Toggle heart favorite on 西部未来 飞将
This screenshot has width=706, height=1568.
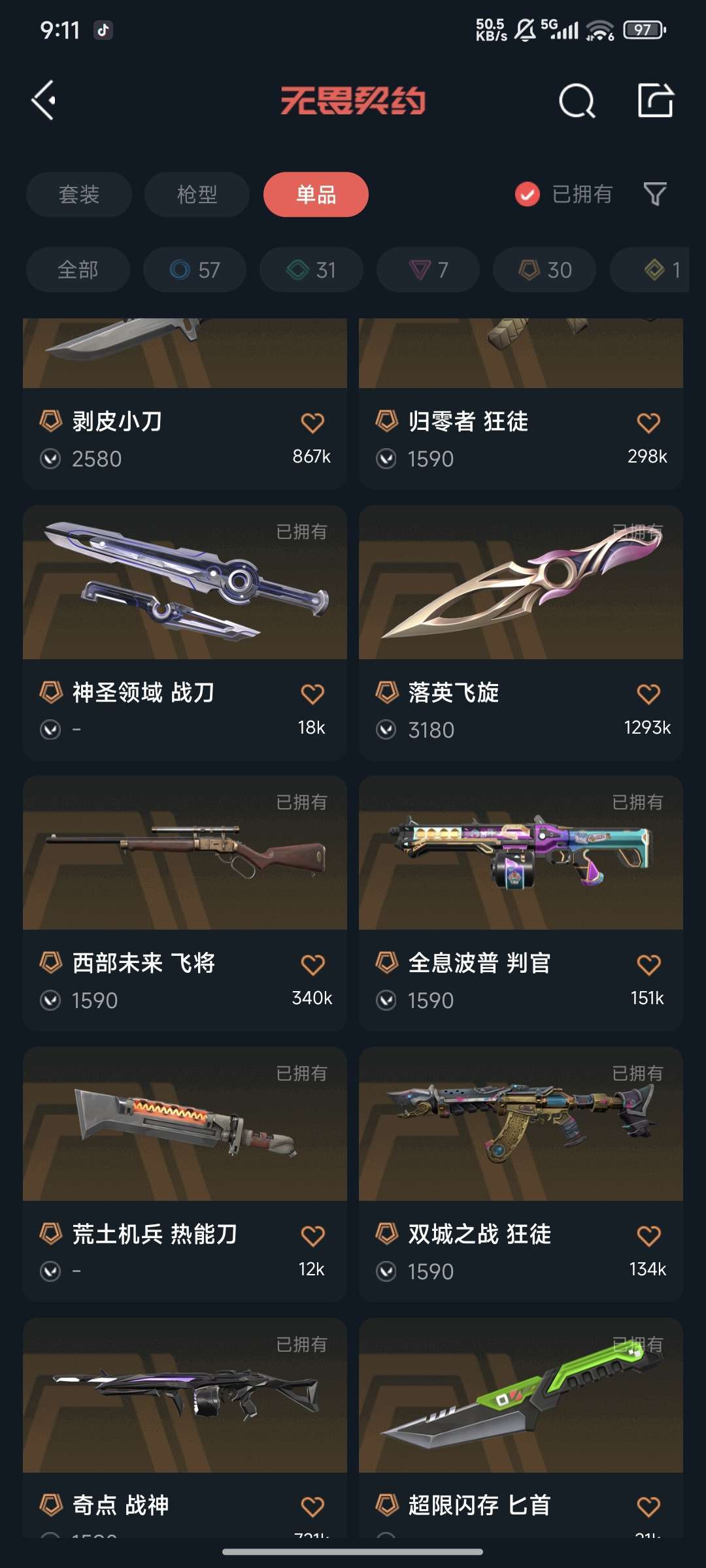312,965
